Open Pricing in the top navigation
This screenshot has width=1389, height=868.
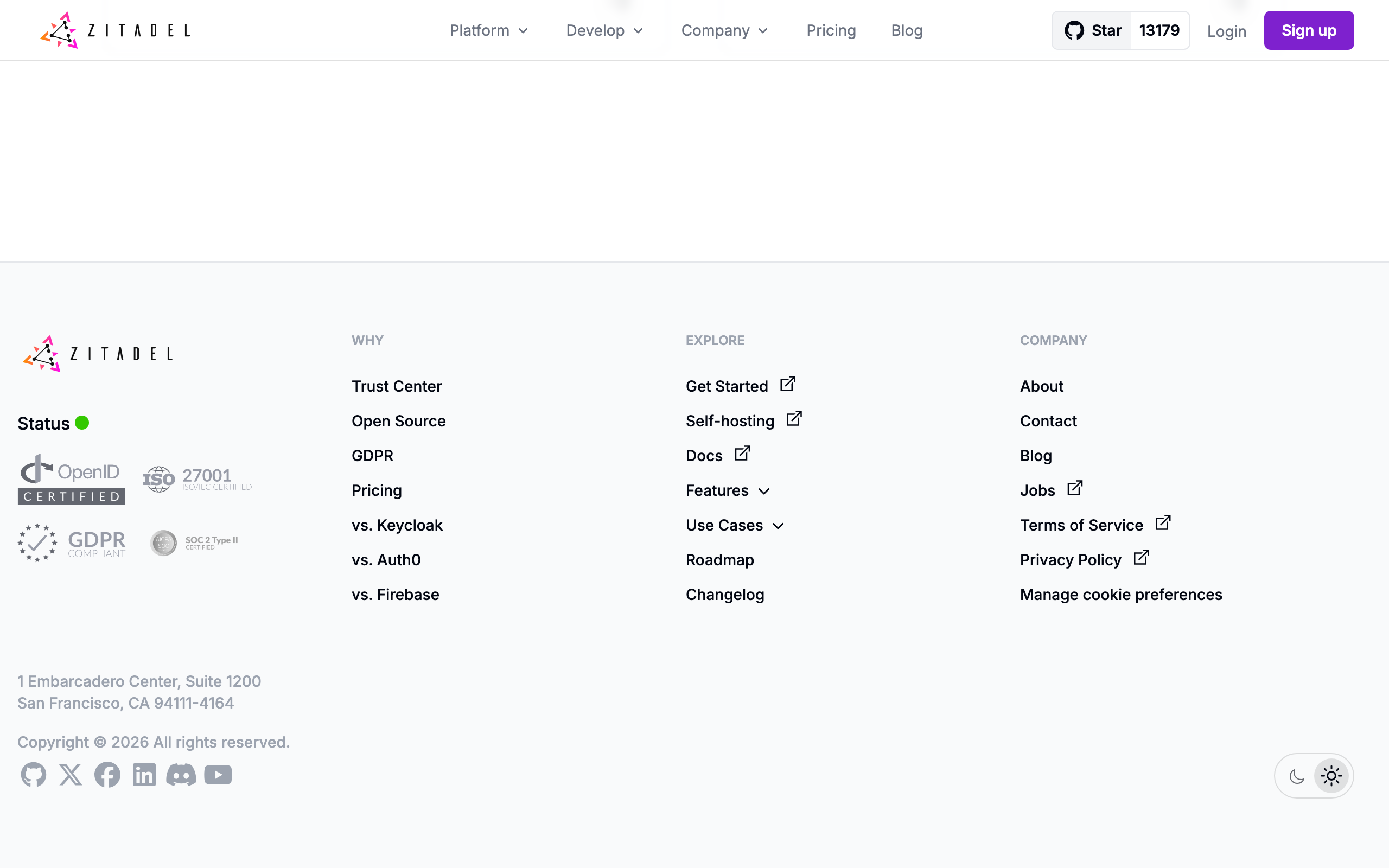[831, 30]
